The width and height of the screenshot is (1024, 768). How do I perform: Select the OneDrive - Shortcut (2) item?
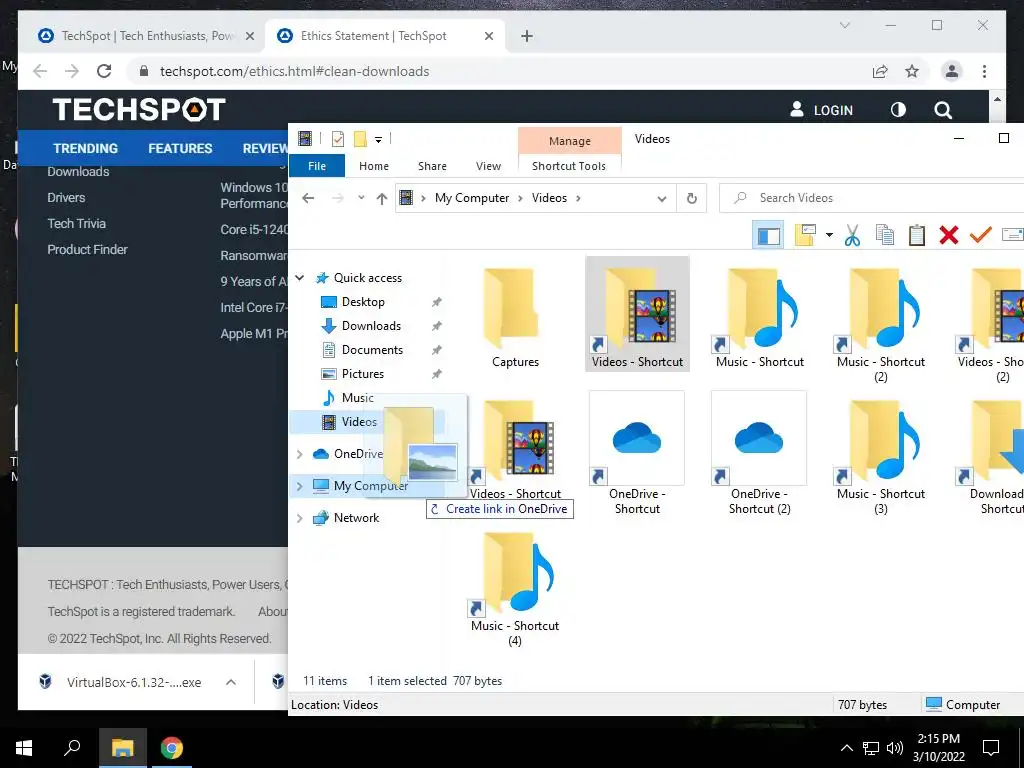click(x=759, y=454)
